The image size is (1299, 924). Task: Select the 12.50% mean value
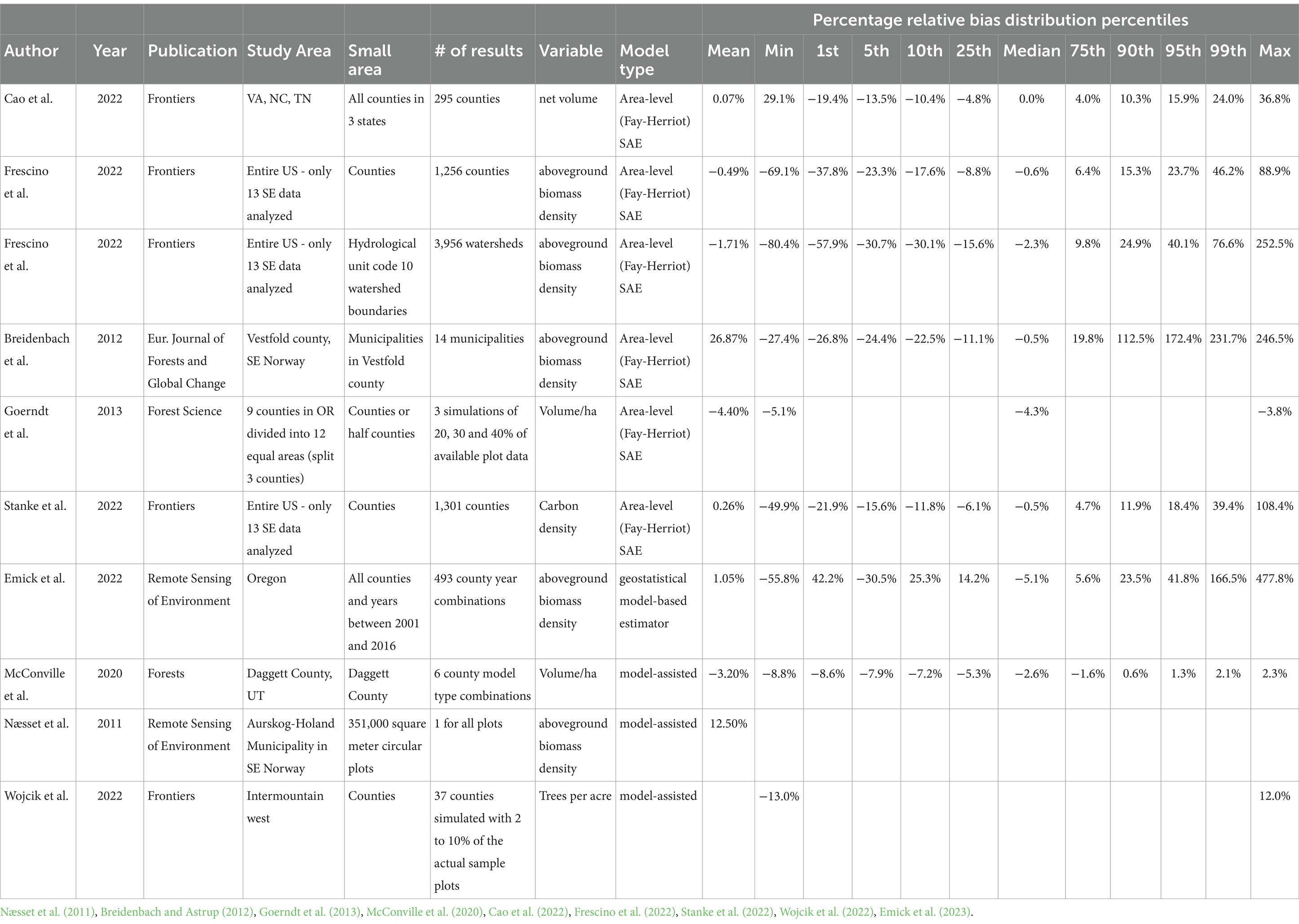pos(728,723)
